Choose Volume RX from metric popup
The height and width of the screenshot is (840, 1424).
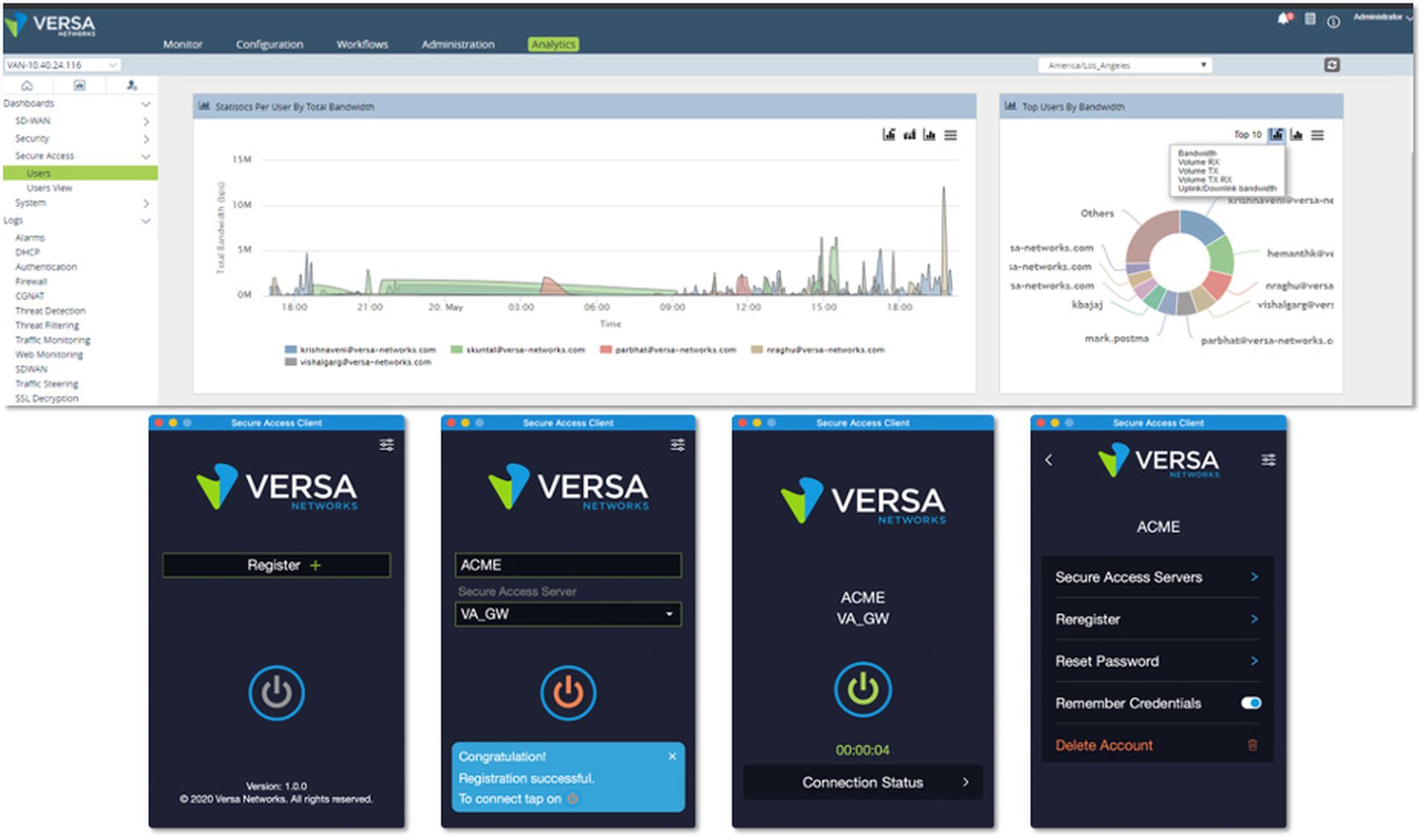click(1198, 162)
